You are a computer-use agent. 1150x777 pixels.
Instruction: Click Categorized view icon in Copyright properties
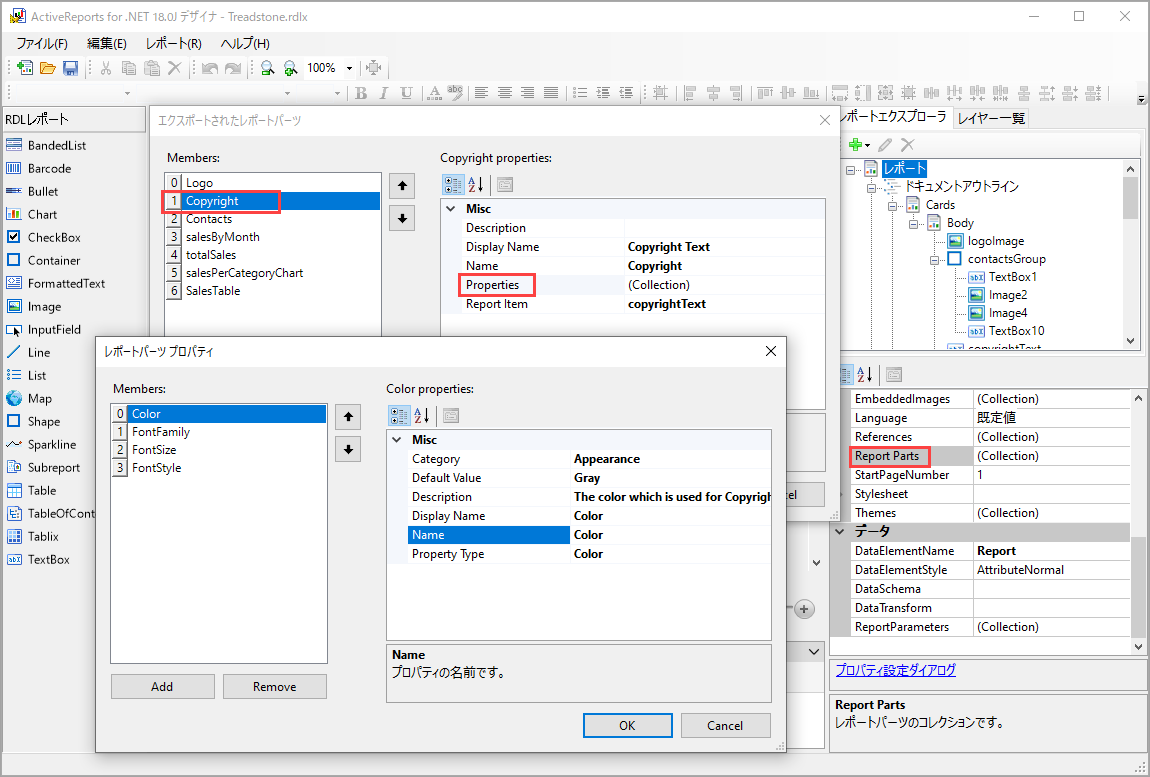pyautogui.click(x=453, y=185)
